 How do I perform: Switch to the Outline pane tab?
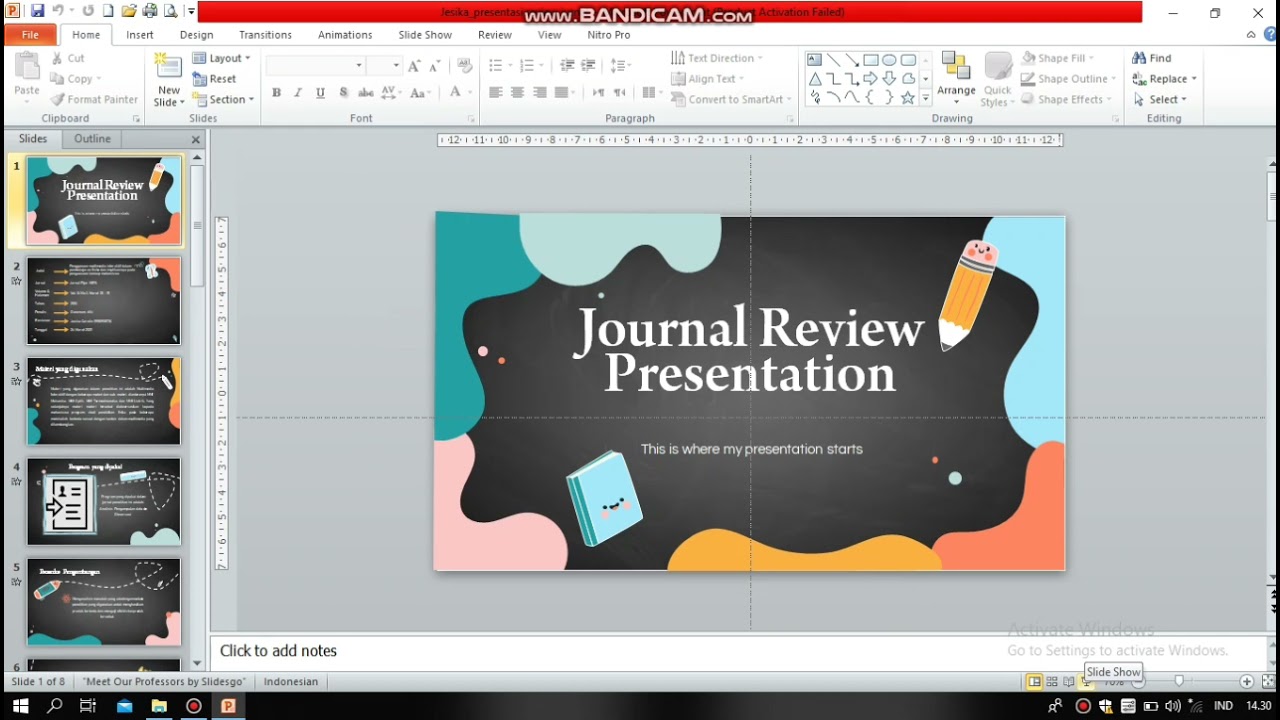tap(92, 139)
